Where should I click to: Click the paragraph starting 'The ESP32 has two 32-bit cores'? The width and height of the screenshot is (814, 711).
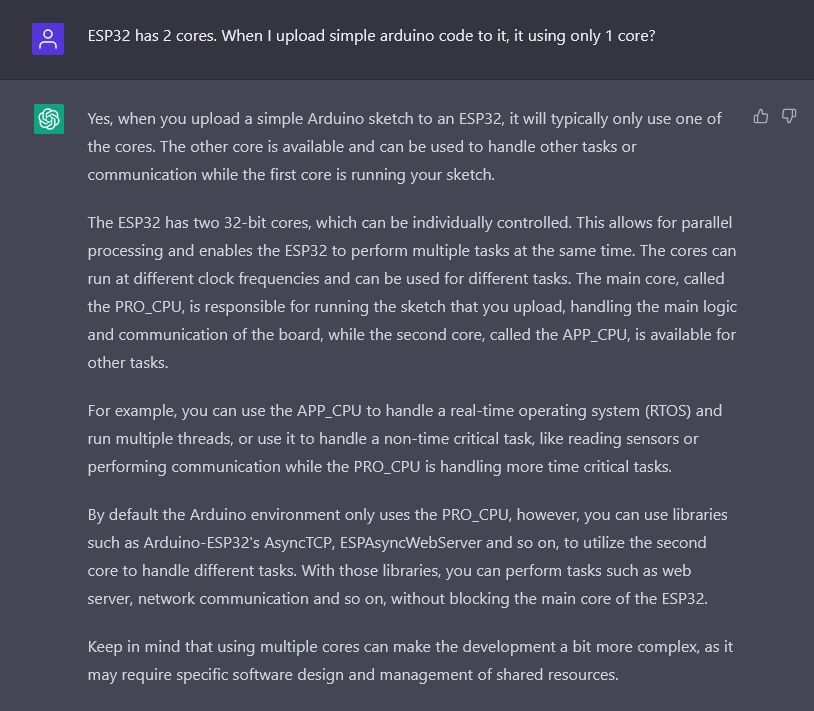pos(412,293)
